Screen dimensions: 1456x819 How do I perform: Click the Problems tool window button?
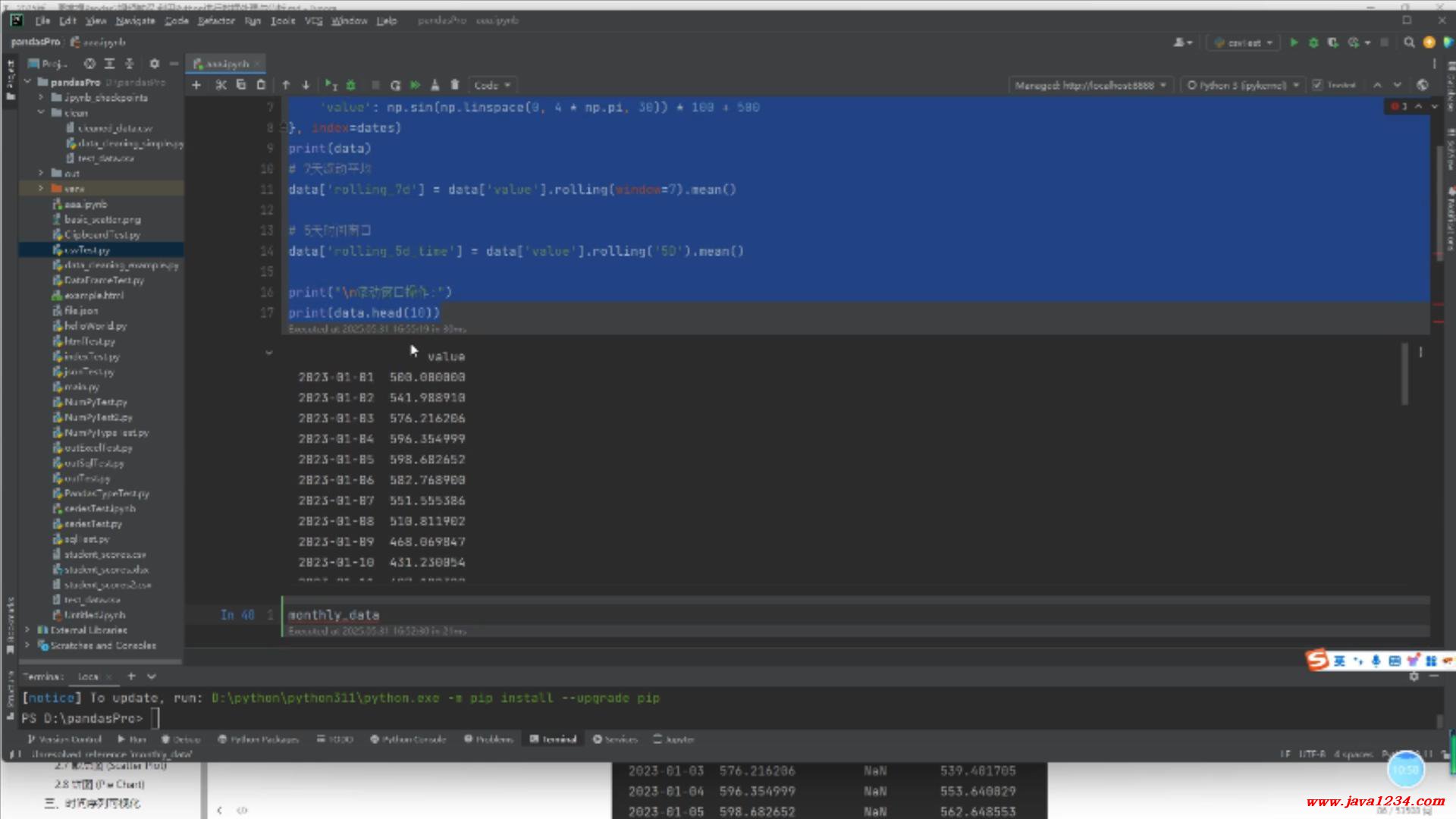click(489, 739)
